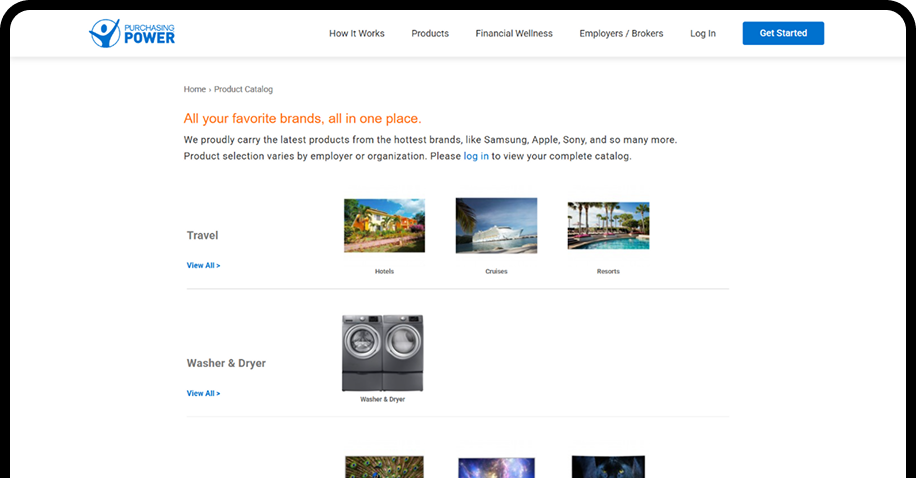Go to Home breadcrumb link
916x478 pixels.
[194, 89]
